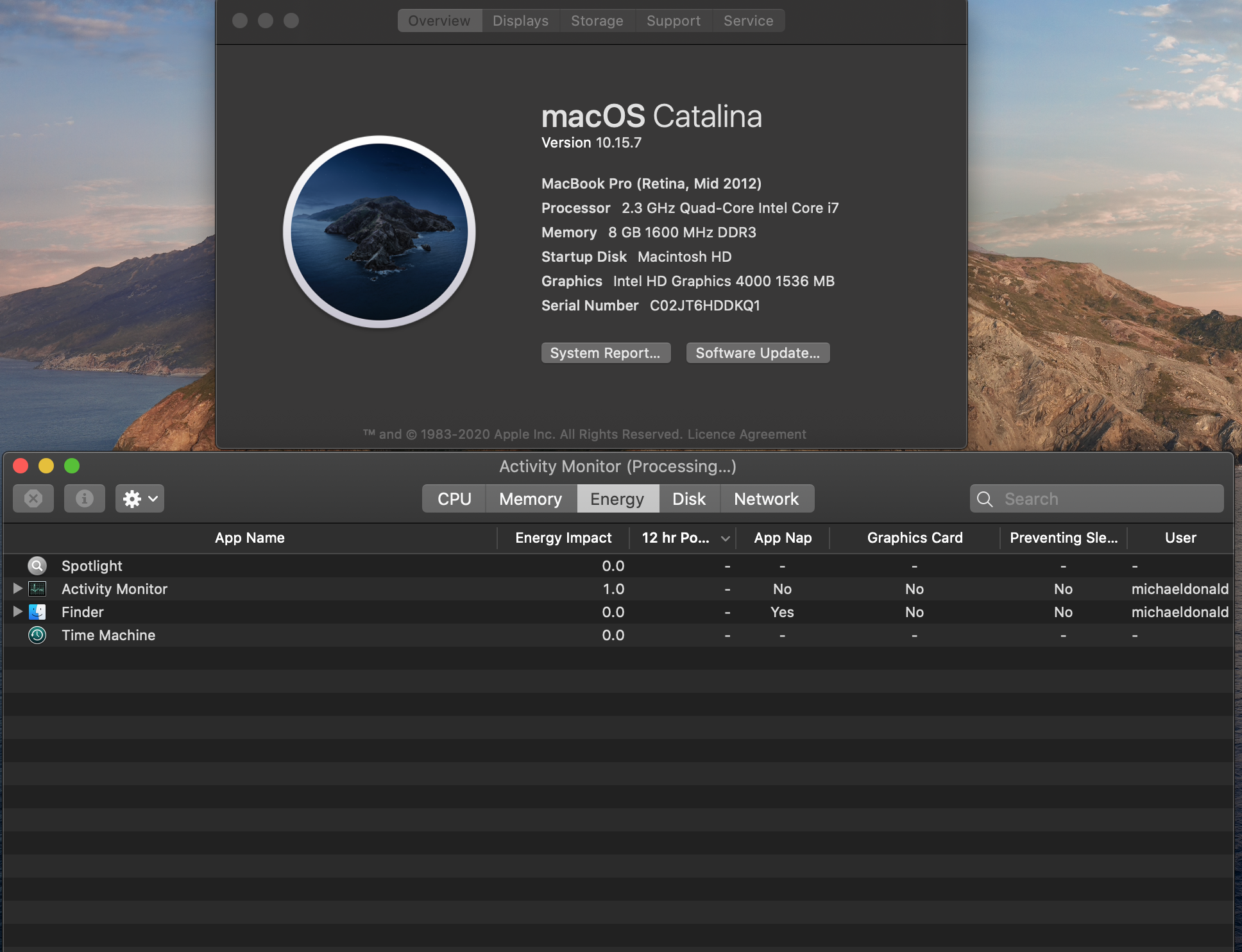
Task: Click michaeldonald user in Finder row
Action: (x=1180, y=612)
